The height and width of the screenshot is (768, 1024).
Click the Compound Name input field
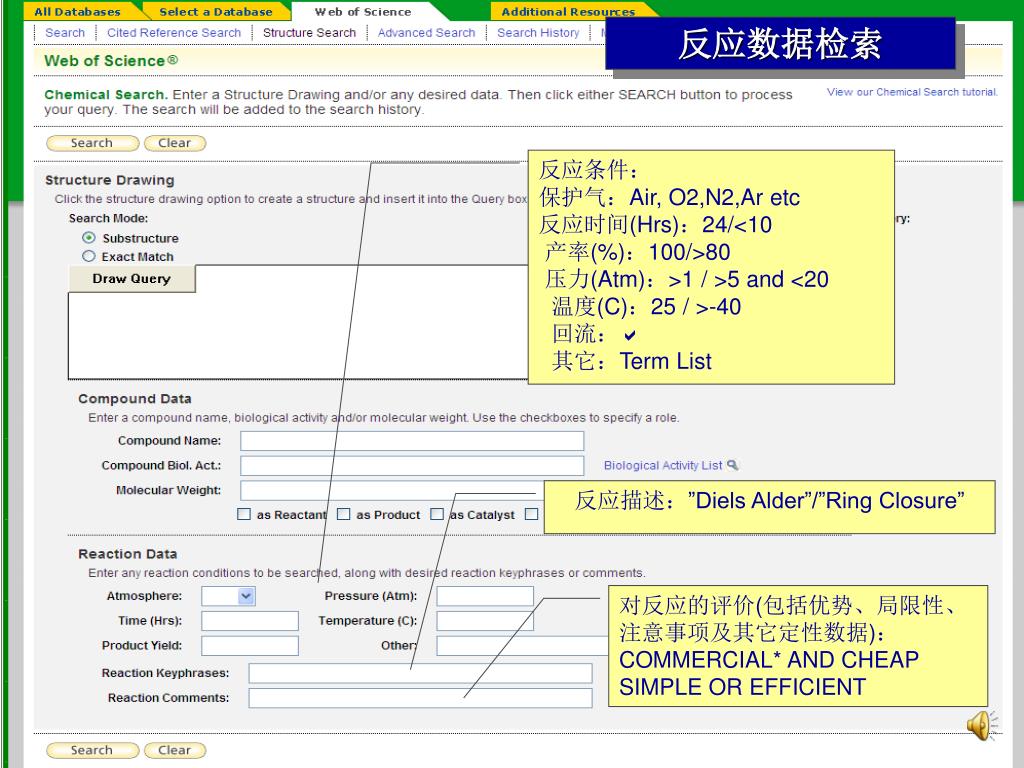(412, 441)
